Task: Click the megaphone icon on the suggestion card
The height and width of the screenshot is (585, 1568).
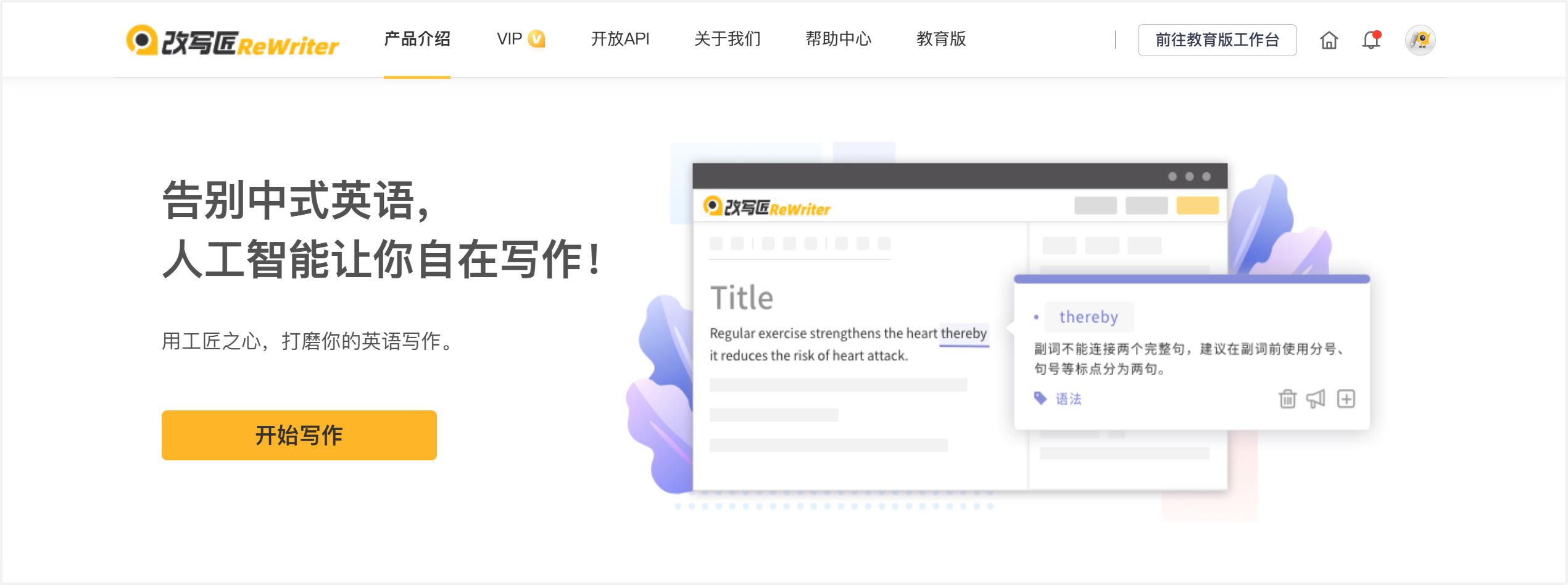Action: 1316,399
